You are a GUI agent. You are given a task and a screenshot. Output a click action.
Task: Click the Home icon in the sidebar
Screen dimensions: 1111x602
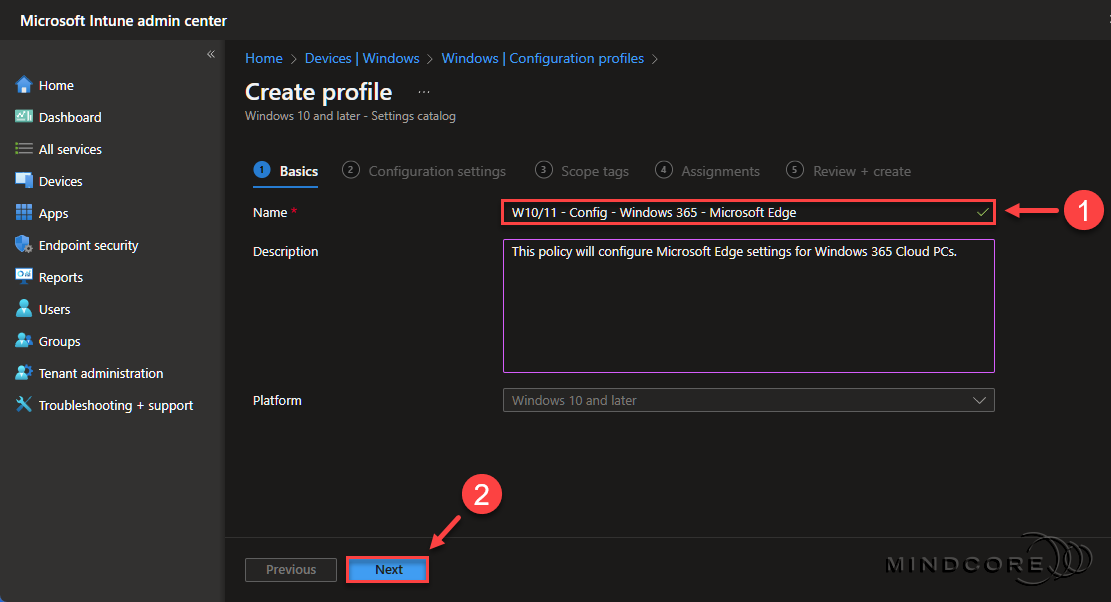(24, 85)
